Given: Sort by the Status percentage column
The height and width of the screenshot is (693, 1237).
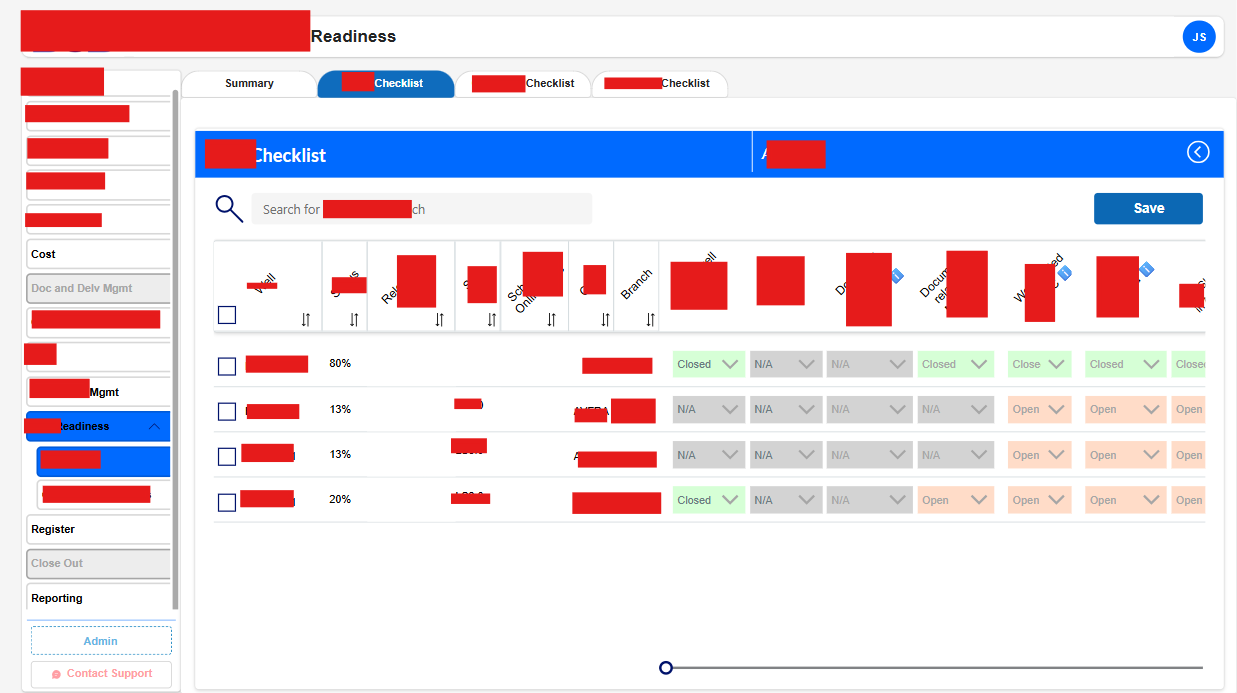Looking at the screenshot, I should pyautogui.click(x=354, y=320).
